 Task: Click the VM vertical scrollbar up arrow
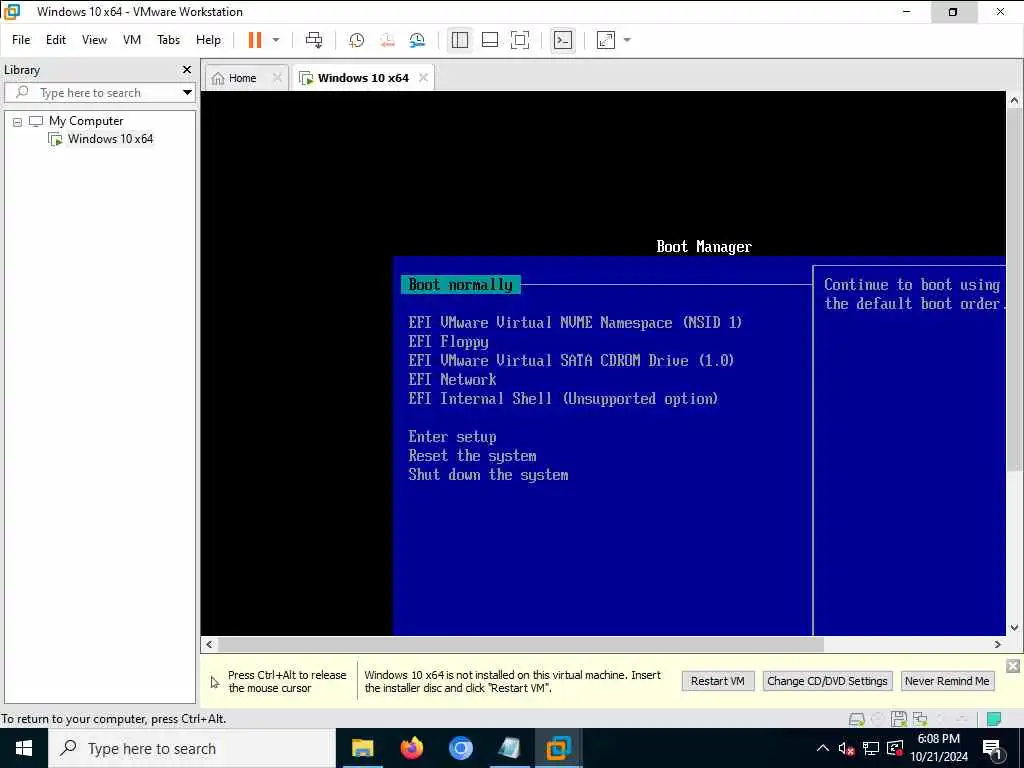pyautogui.click(x=1014, y=101)
